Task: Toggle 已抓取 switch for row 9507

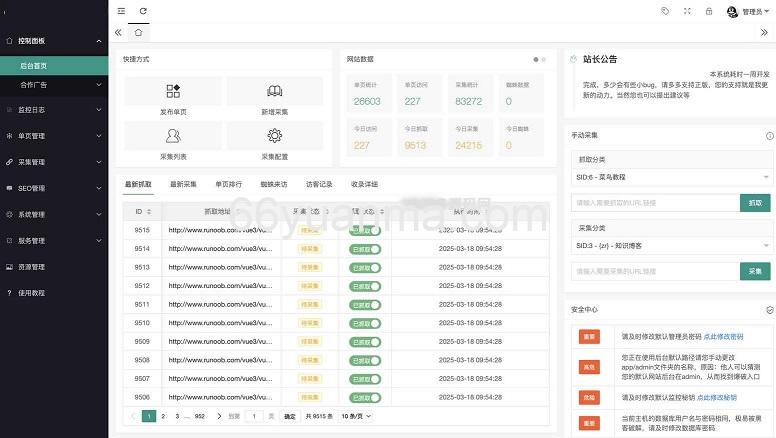Action: point(365,379)
